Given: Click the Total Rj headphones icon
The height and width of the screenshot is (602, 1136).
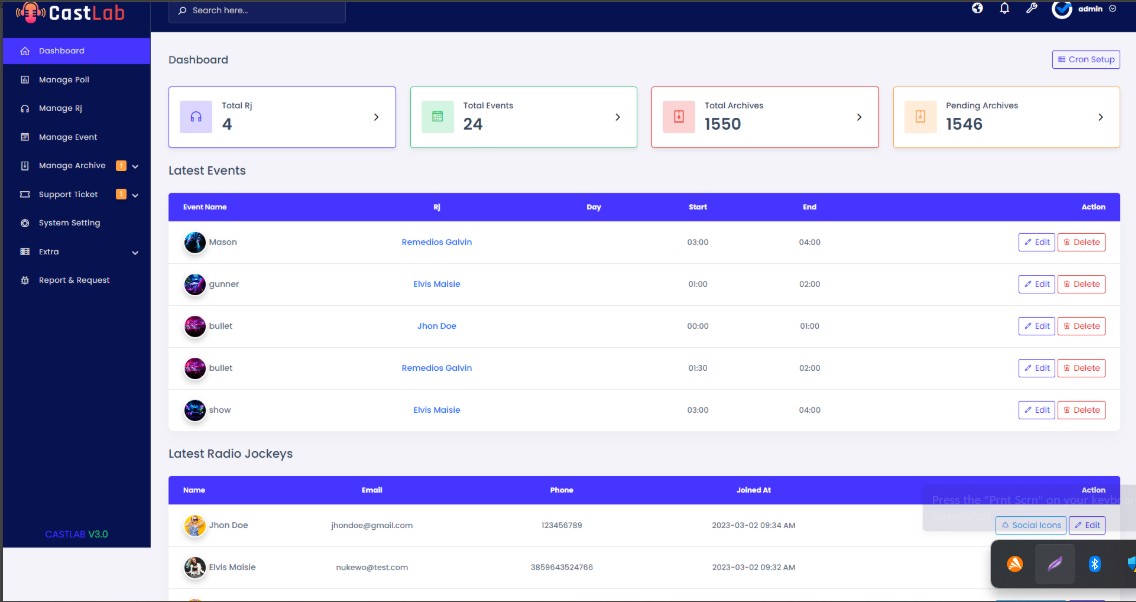Looking at the screenshot, I should (196, 117).
